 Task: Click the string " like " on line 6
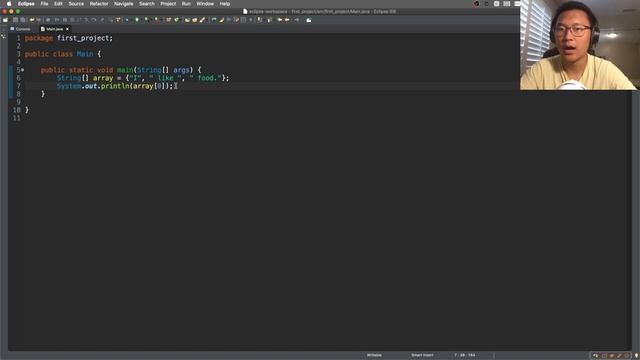165,78
